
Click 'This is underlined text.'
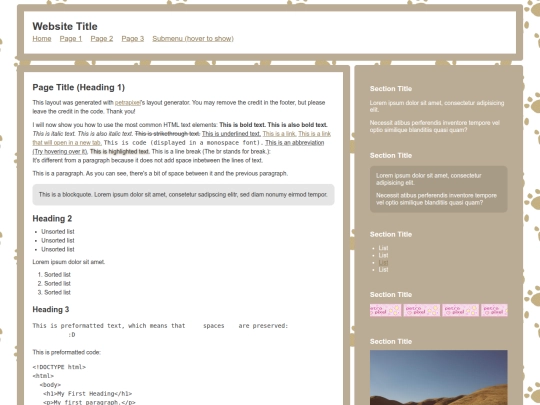[x=231, y=134]
